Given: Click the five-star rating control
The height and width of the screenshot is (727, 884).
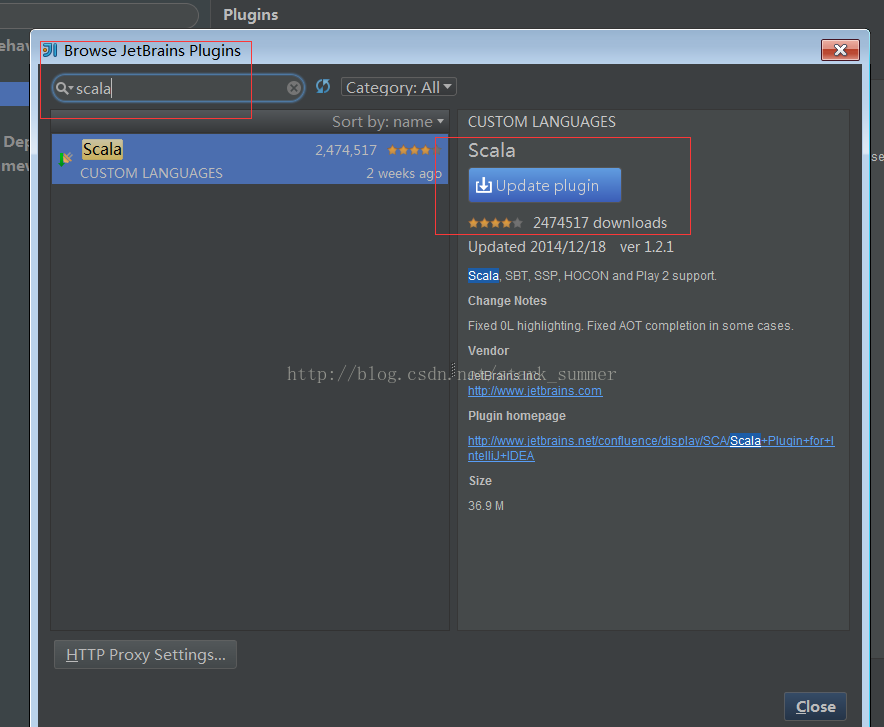Looking at the screenshot, I should [x=493, y=223].
